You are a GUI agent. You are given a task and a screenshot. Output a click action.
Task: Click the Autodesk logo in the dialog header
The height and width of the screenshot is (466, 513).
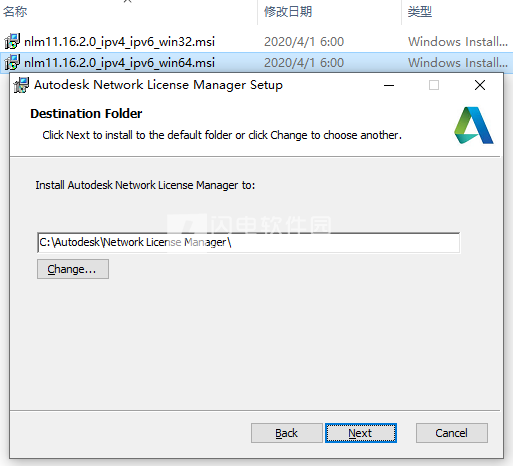tap(474, 125)
